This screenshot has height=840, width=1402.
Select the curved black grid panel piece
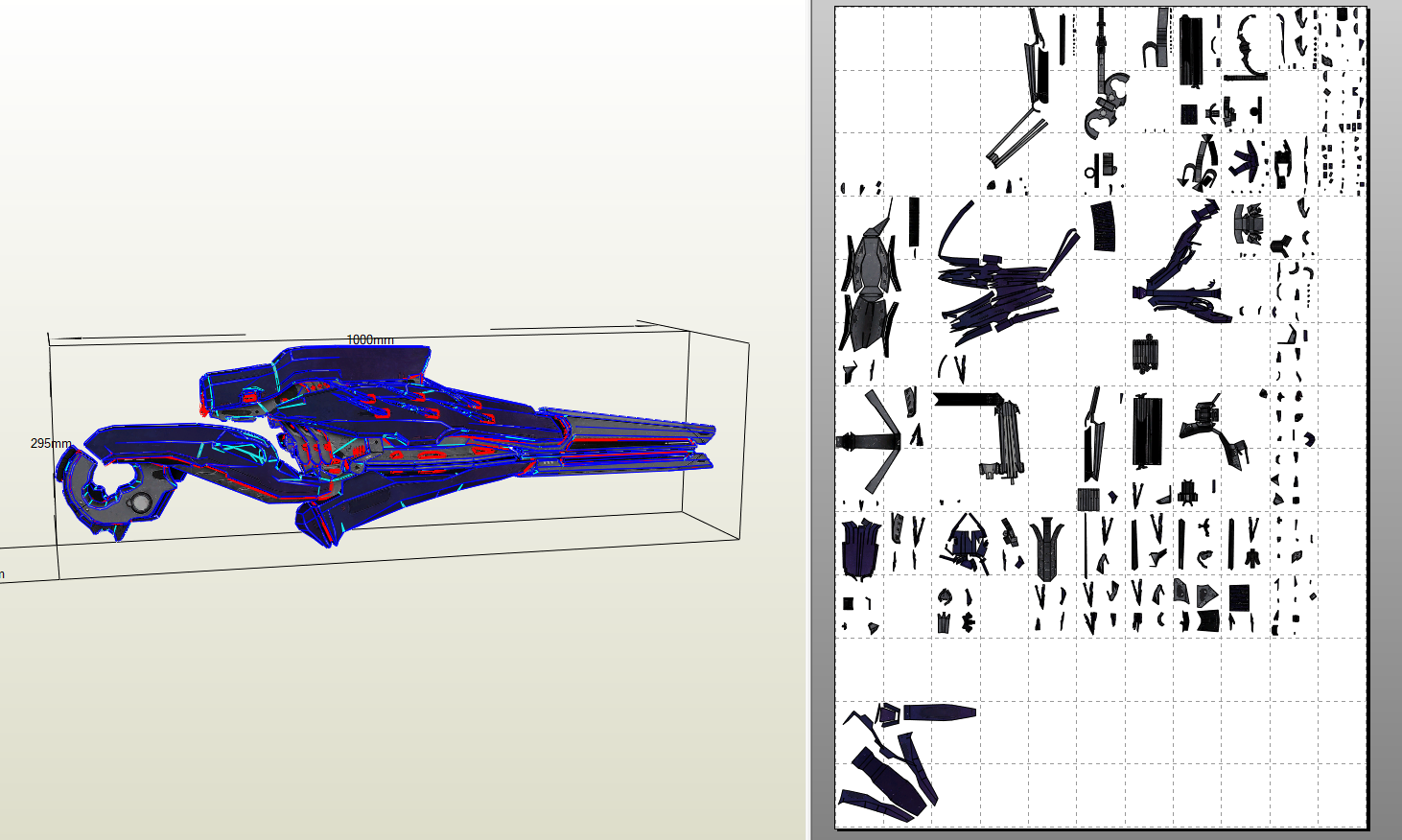pyautogui.click(x=1105, y=227)
